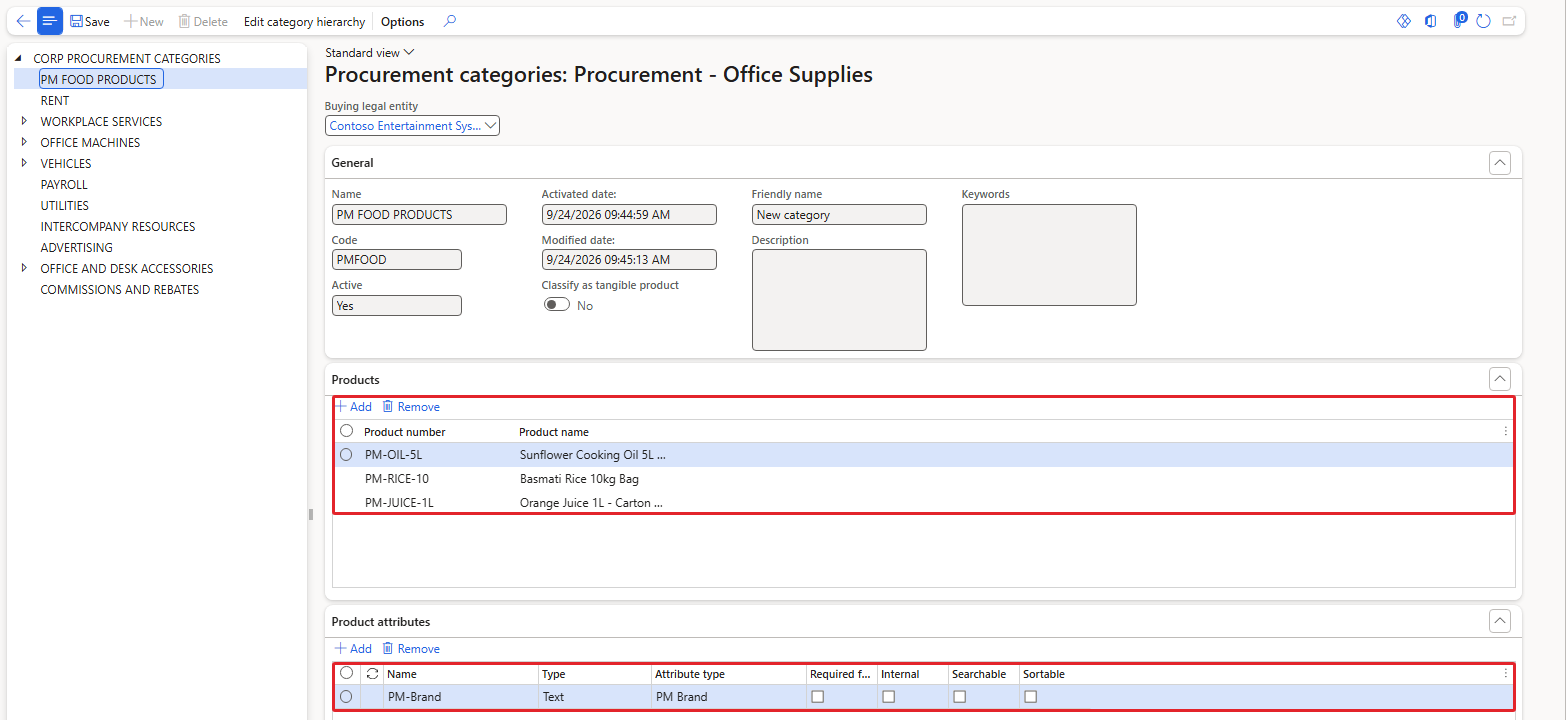
Task: Open Product attributes grid column options (three dots)
Action: point(1506,674)
